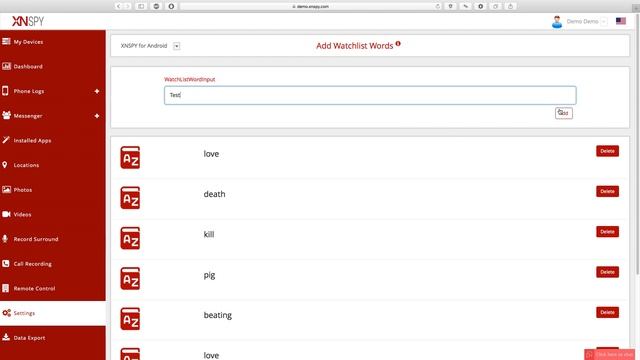Click the browser share button

[510, 6]
